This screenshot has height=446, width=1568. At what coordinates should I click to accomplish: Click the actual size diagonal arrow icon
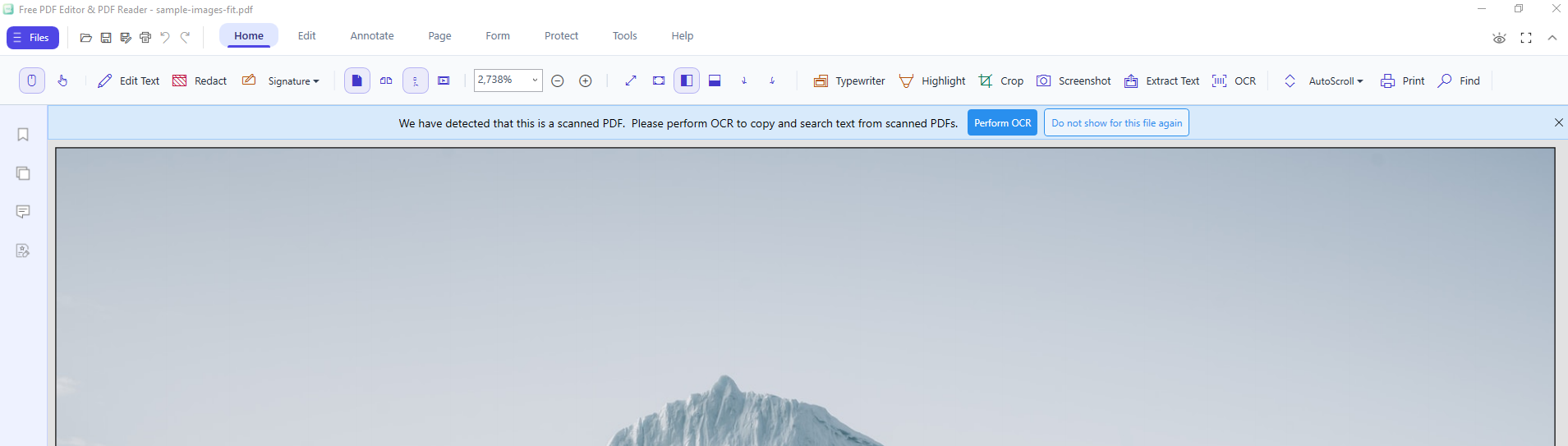(x=631, y=80)
